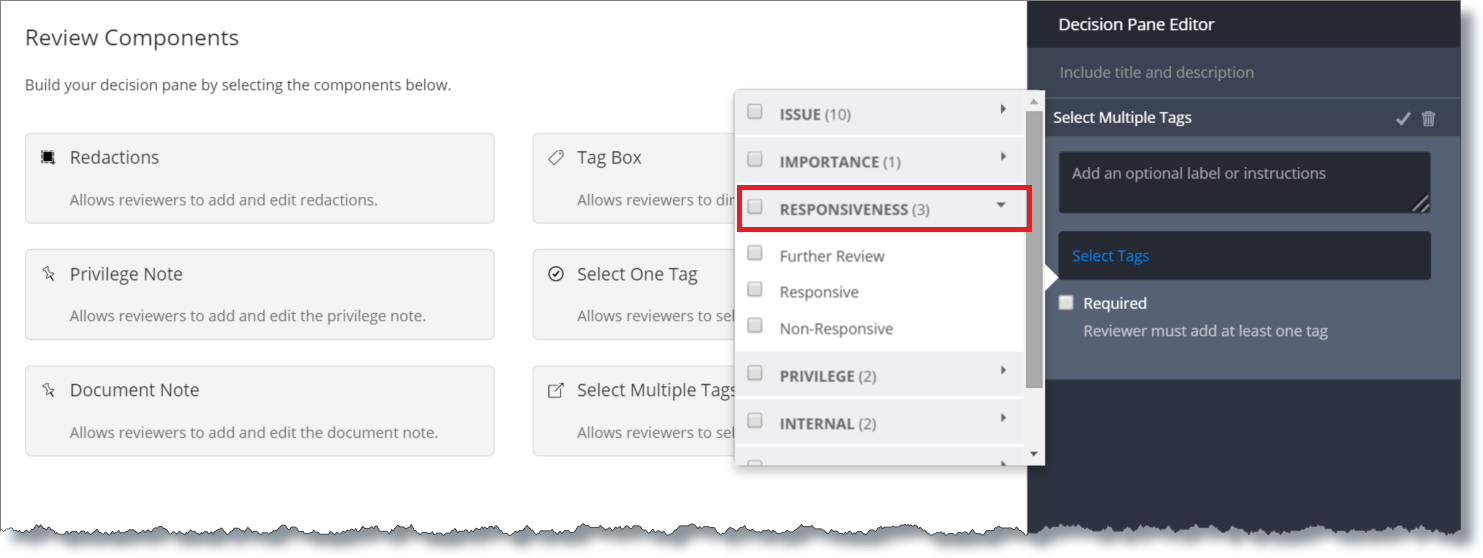Click the Tag Box tag icon

pyautogui.click(x=556, y=157)
